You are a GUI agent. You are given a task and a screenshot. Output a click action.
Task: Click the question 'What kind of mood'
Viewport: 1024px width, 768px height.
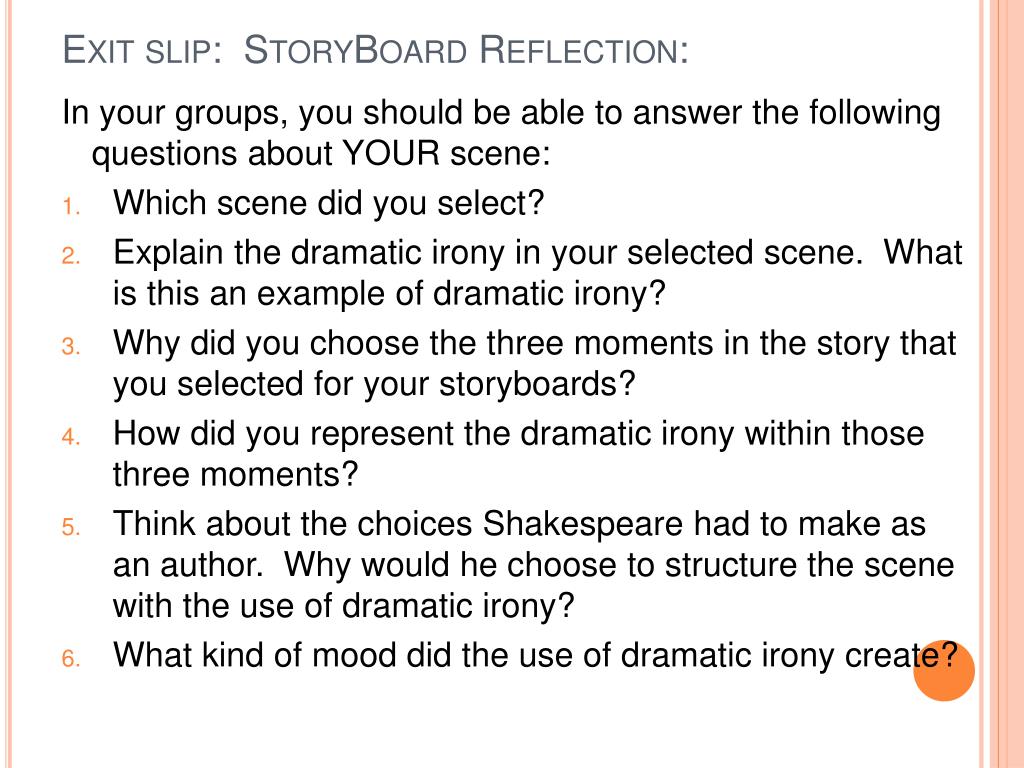point(255,655)
